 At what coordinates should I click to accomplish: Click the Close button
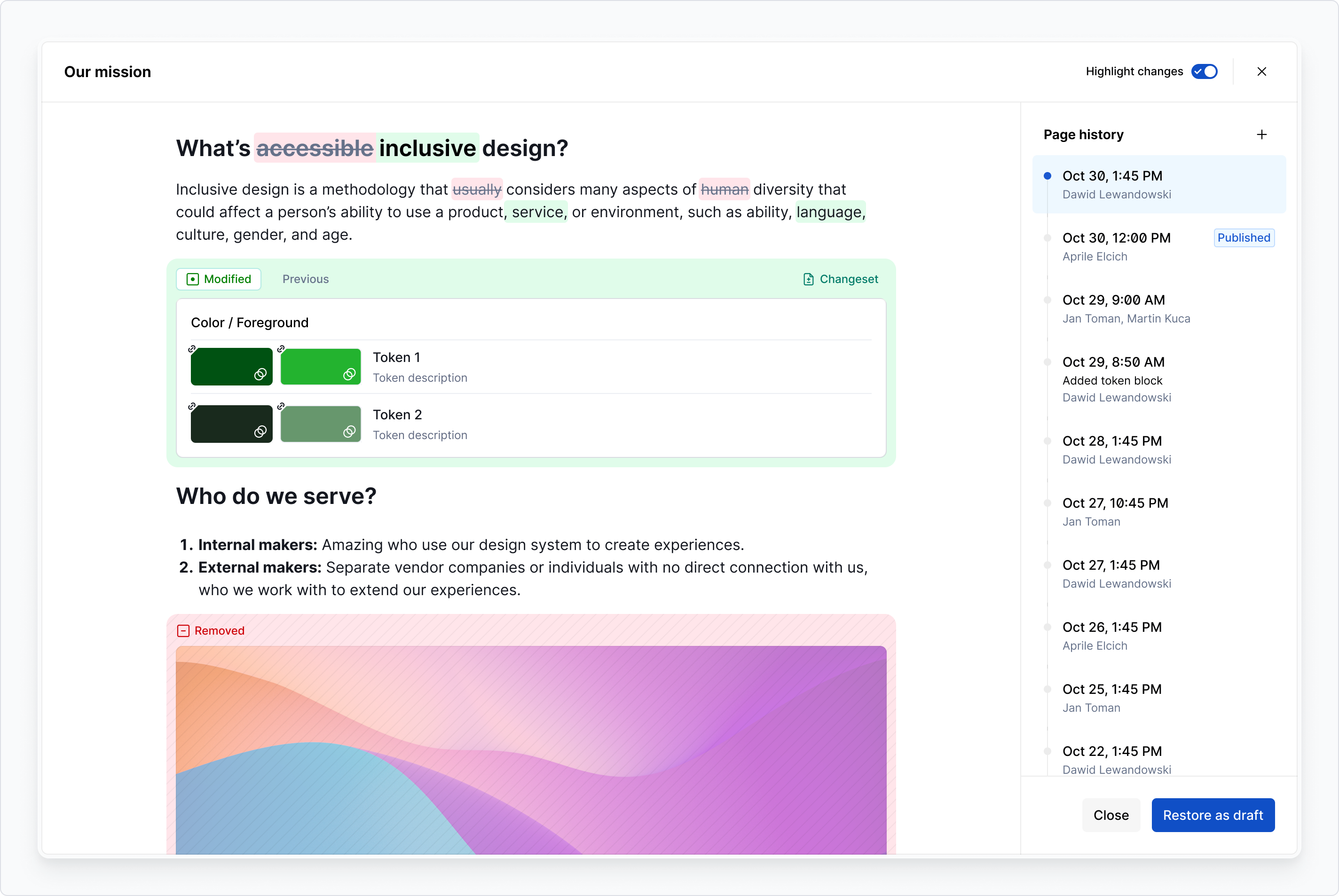pos(1111,815)
